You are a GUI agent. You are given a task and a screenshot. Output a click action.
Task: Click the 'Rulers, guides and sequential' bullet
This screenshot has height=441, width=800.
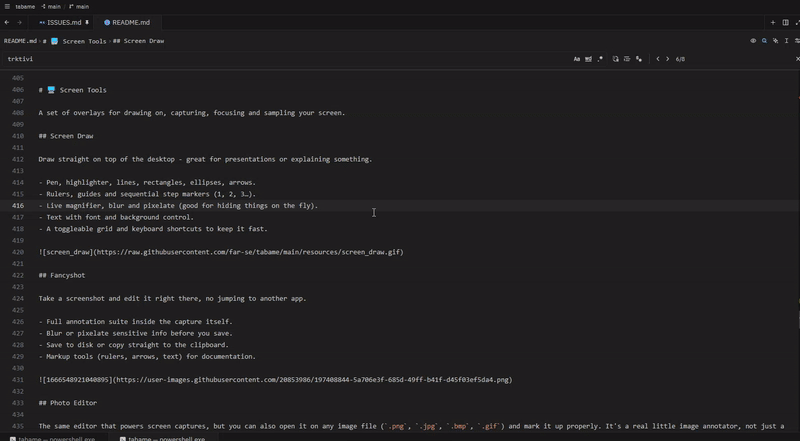(147, 194)
